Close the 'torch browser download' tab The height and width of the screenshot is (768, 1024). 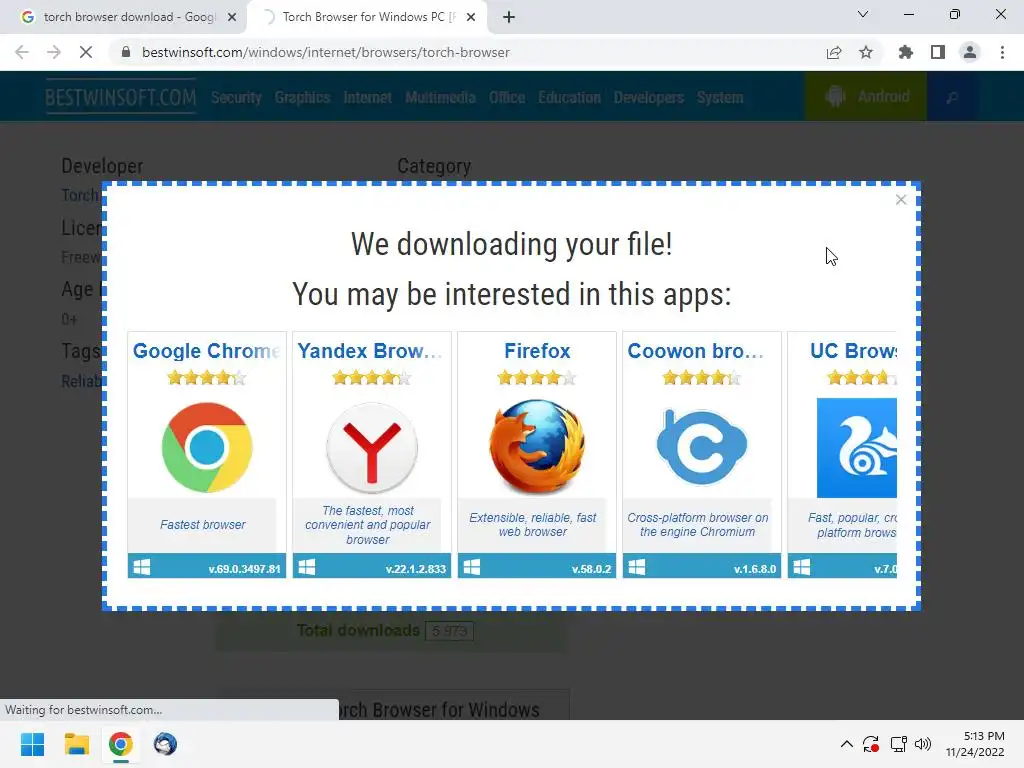(x=232, y=18)
